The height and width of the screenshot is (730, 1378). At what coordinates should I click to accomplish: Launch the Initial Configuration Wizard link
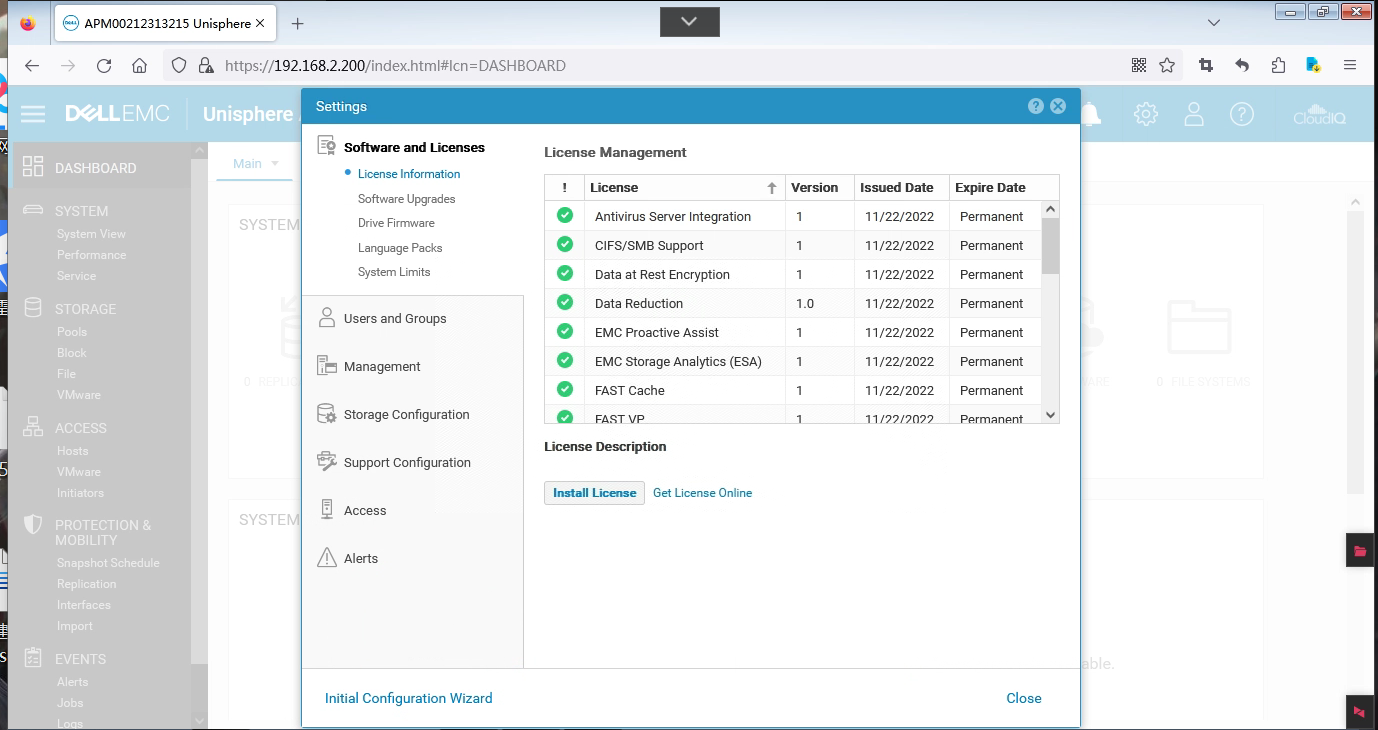point(409,698)
